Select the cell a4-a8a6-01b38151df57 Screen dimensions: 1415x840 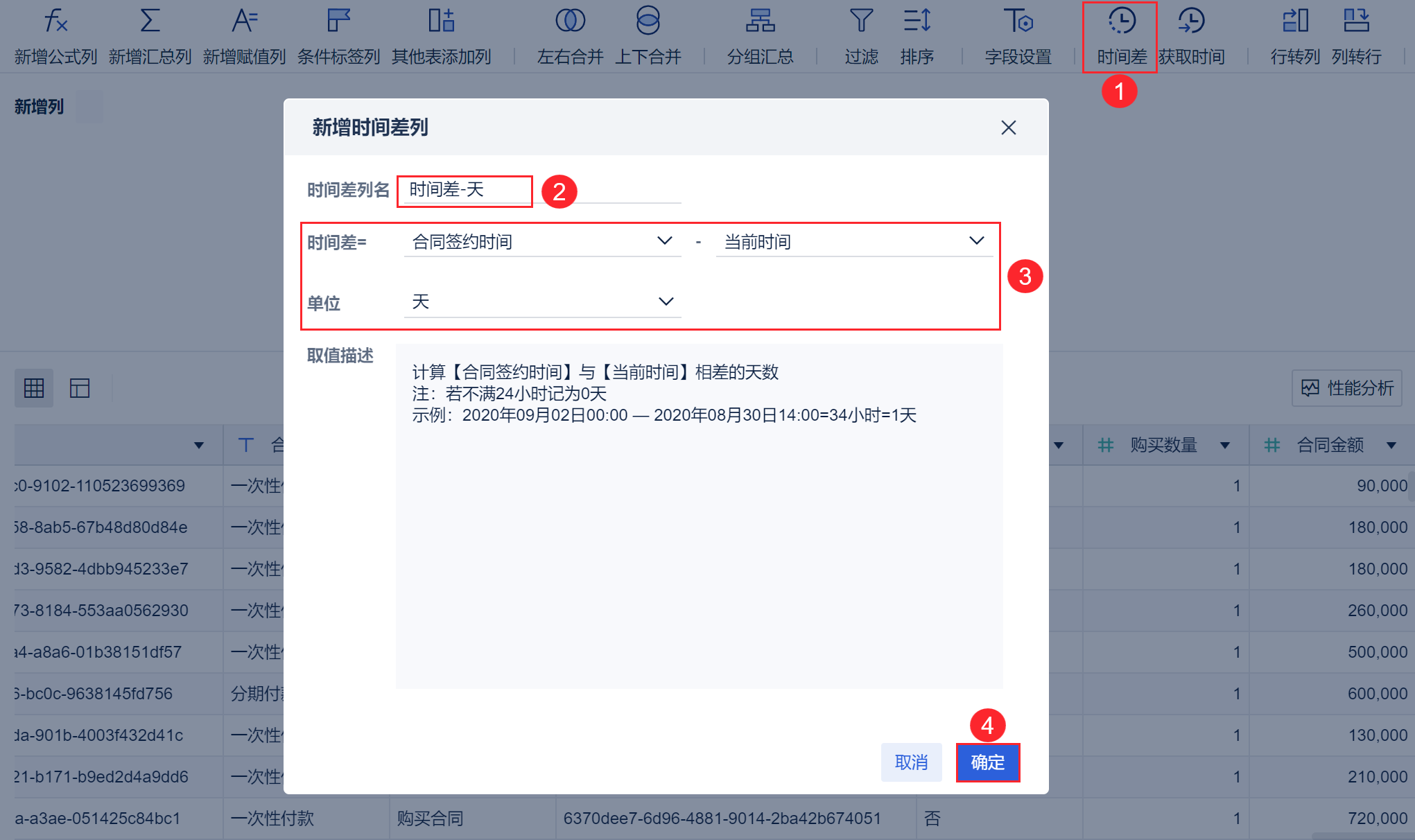tap(119, 652)
